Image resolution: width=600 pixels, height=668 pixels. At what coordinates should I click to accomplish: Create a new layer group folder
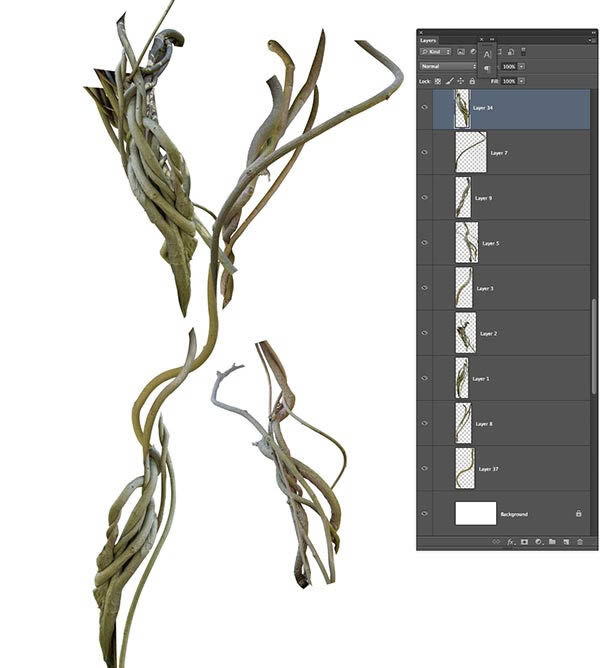tap(552, 542)
